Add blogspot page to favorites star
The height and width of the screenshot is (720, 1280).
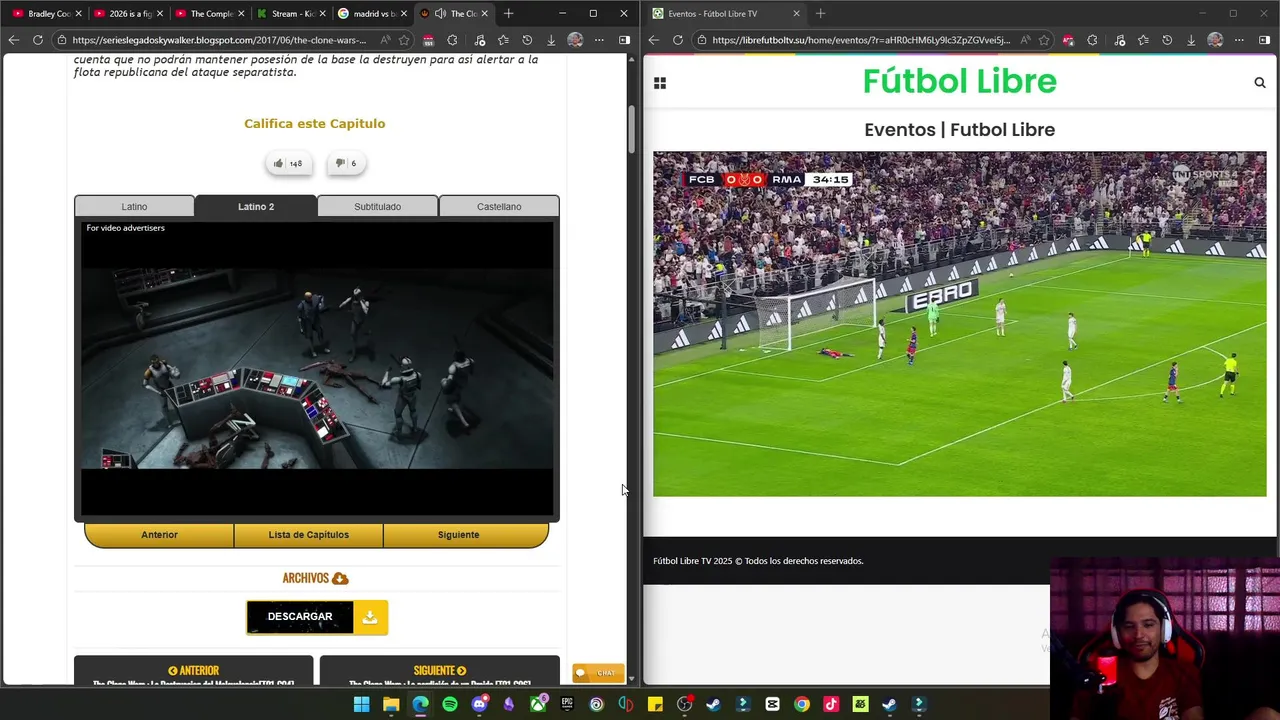point(404,40)
